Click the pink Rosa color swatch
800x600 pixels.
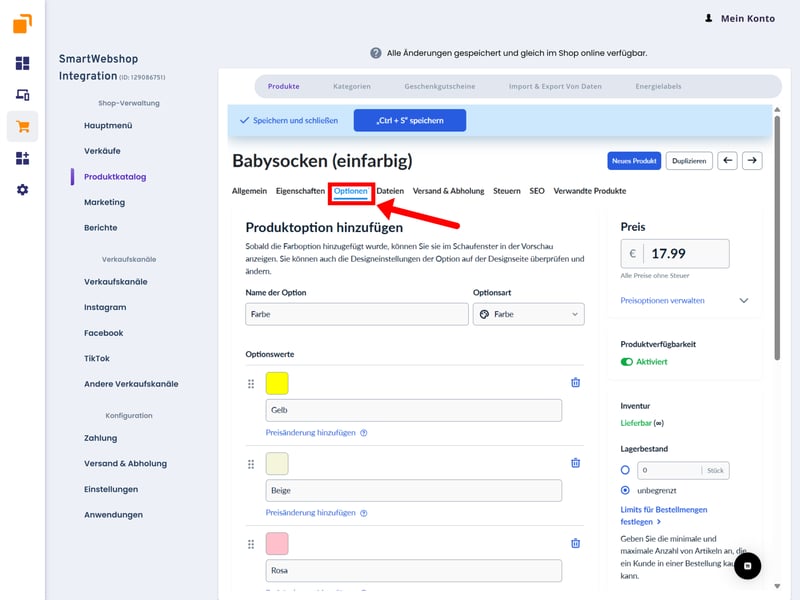click(277, 543)
